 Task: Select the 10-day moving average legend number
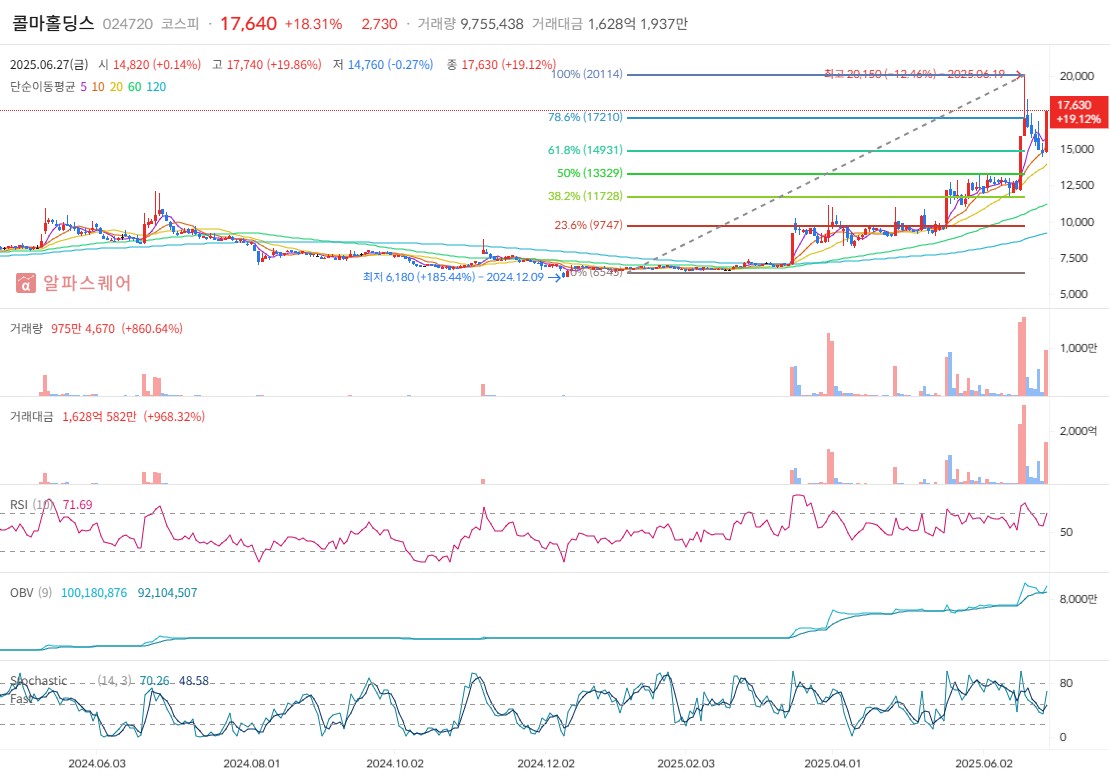tap(98, 87)
